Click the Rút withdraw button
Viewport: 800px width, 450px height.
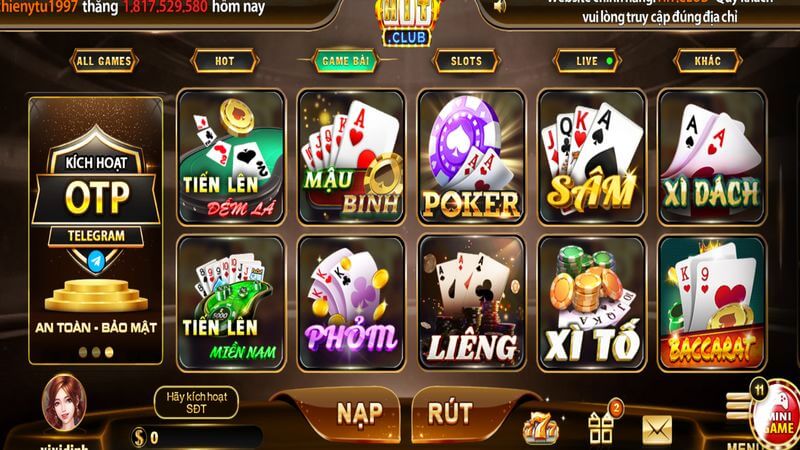coord(450,413)
